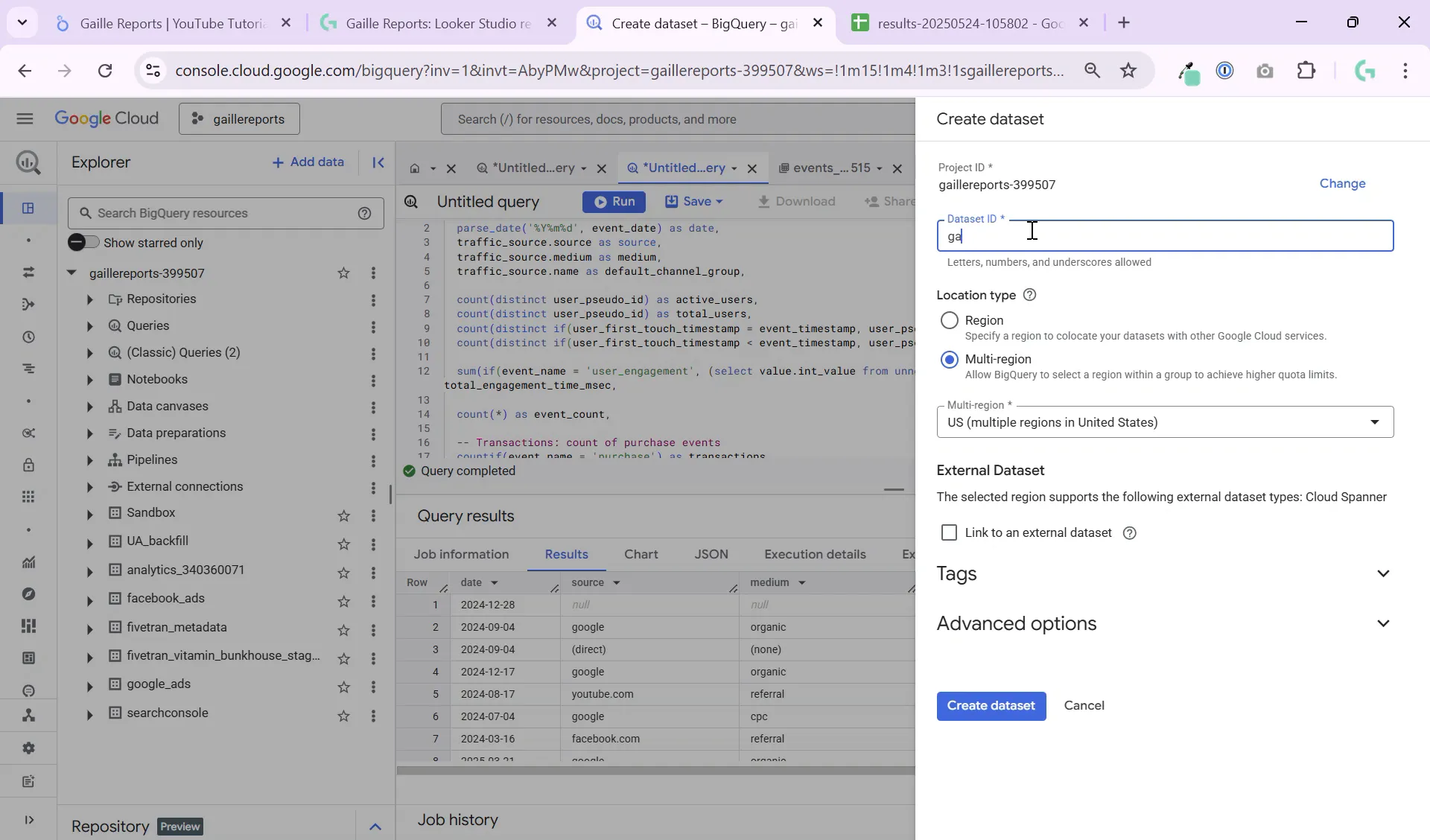Click the Download icon above query results
1430x840 pixels.
pyautogui.click(x=764, y=202)
